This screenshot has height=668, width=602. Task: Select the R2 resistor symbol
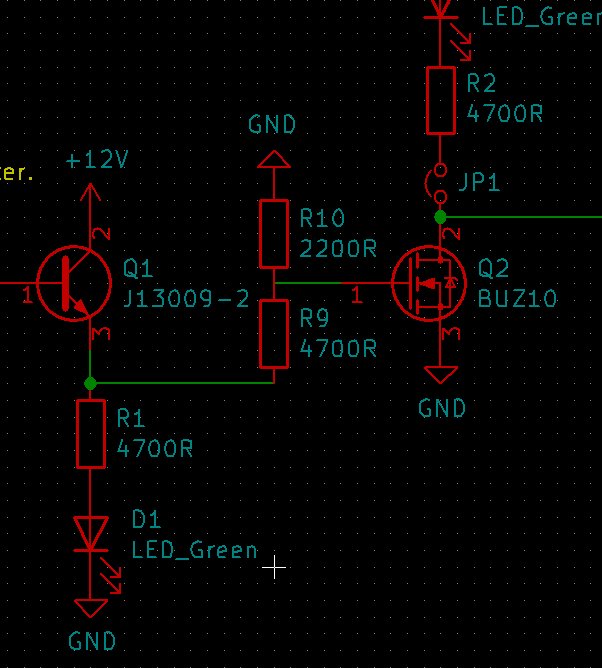tap(441, 100)
